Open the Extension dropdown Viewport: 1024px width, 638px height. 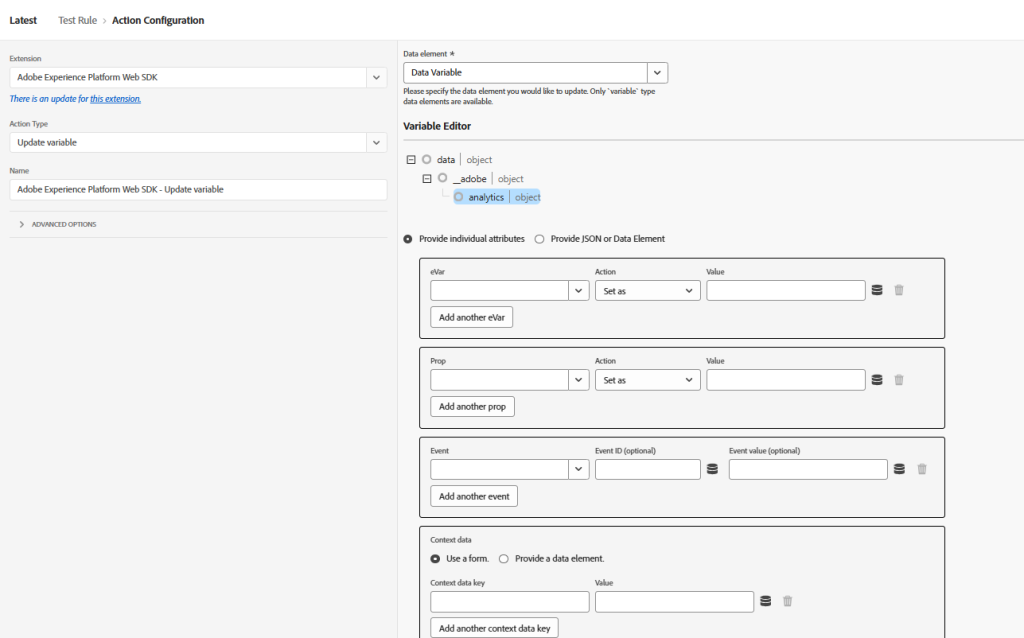[376, 77]
